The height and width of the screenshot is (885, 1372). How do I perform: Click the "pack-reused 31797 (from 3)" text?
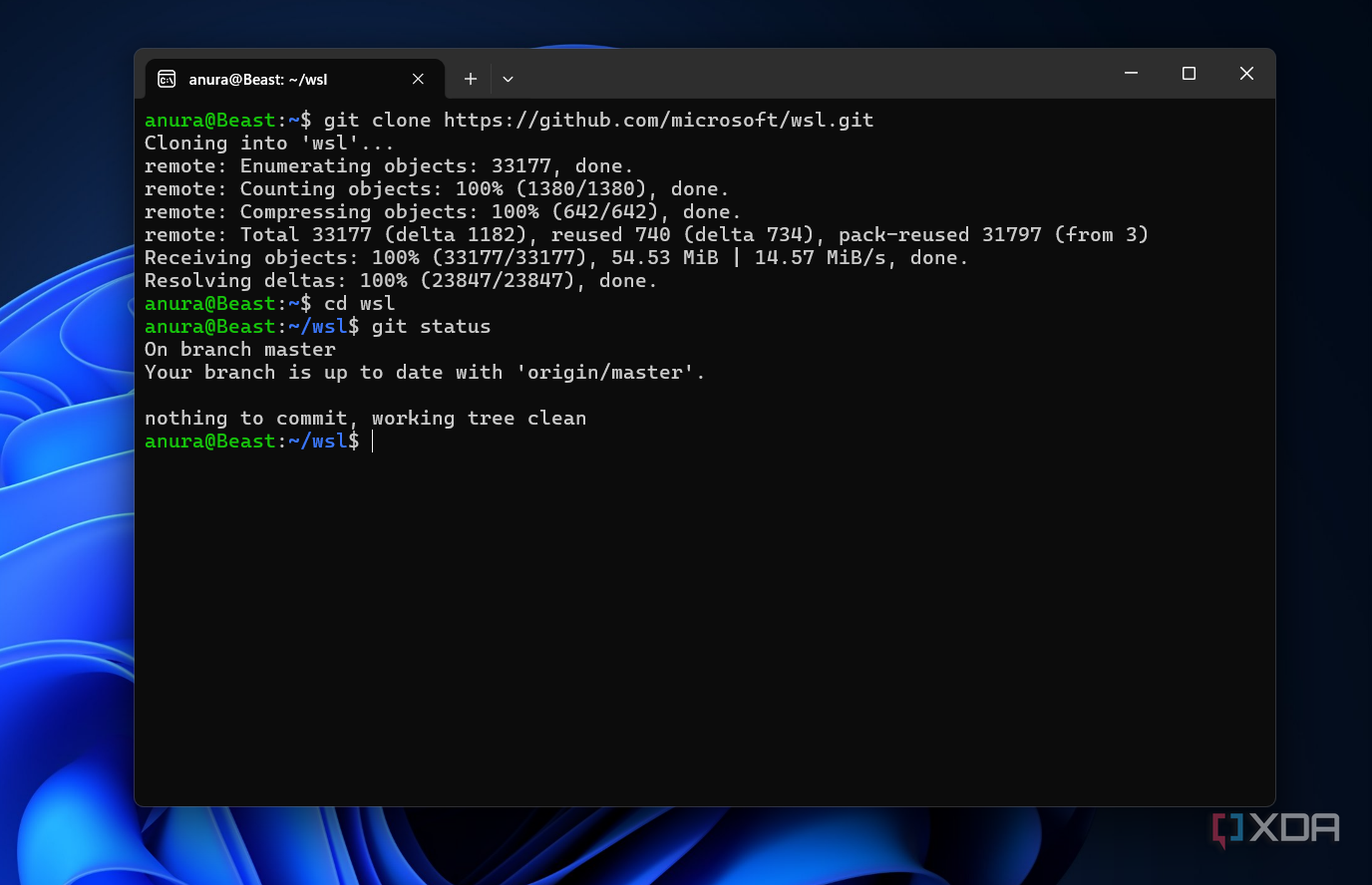point(993,235)
